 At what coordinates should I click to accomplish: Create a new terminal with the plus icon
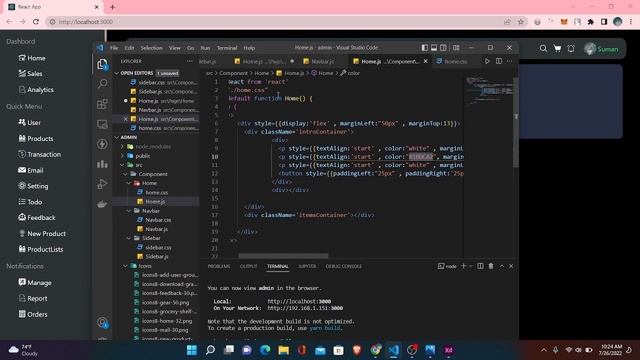tap(463, 266)
